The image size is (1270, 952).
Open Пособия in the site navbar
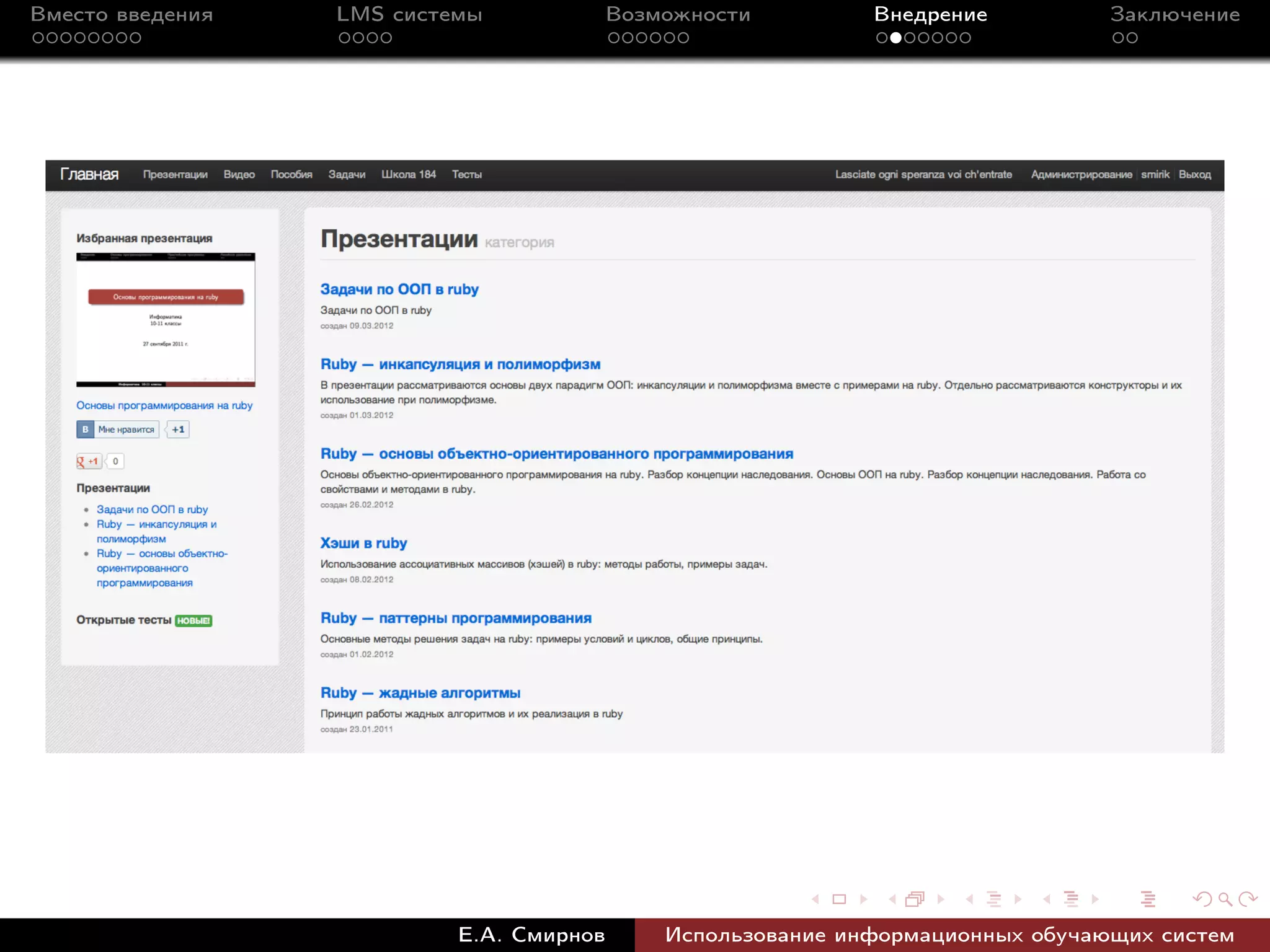click(x=291, y=175)
